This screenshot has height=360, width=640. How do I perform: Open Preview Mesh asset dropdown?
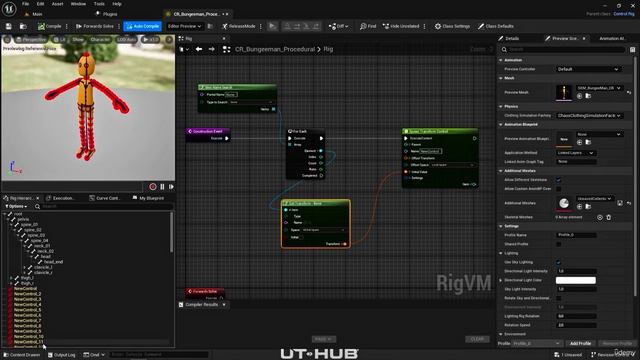[599, 88]
